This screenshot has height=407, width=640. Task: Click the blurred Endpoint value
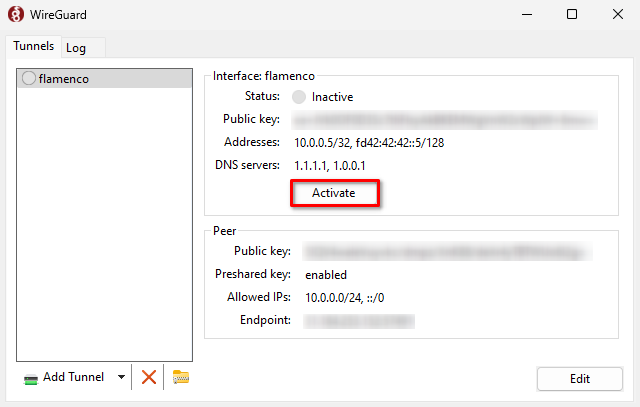359,321
